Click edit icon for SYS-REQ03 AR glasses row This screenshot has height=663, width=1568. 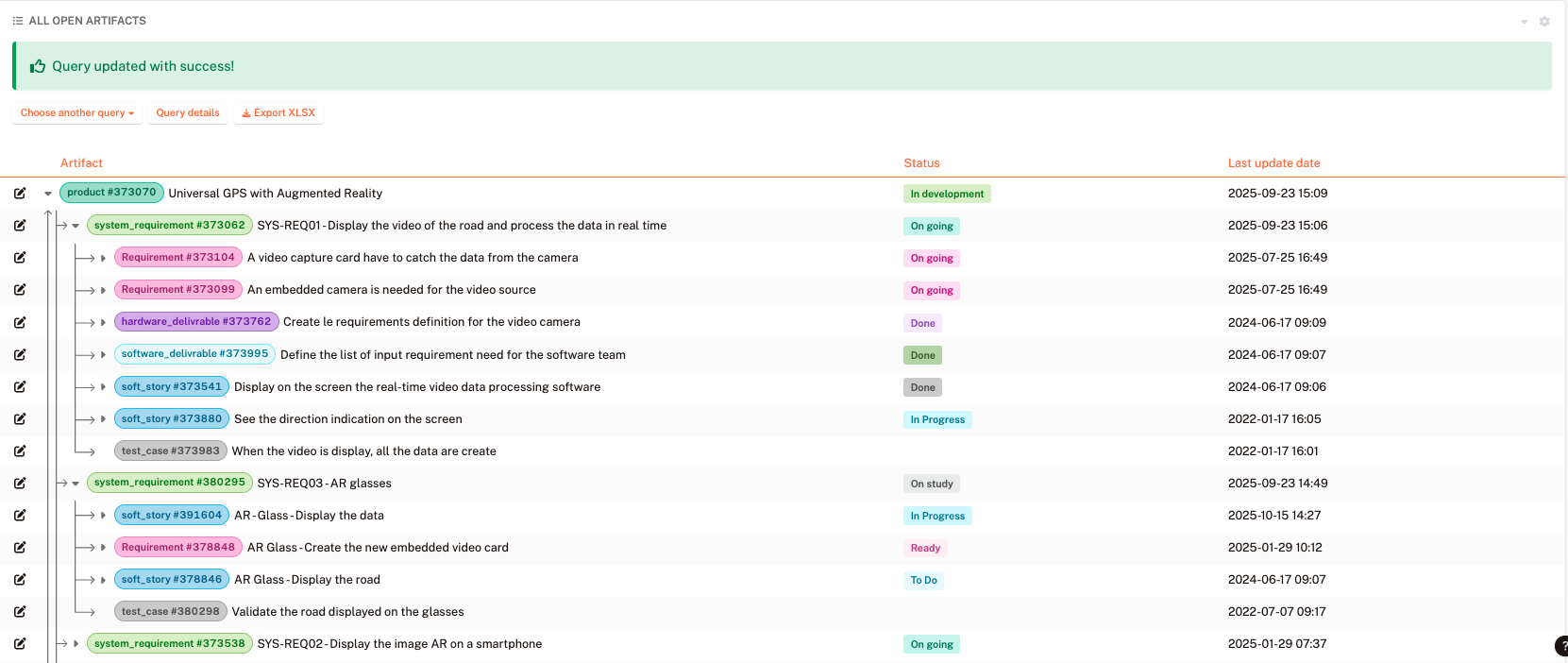click(20, 484)
